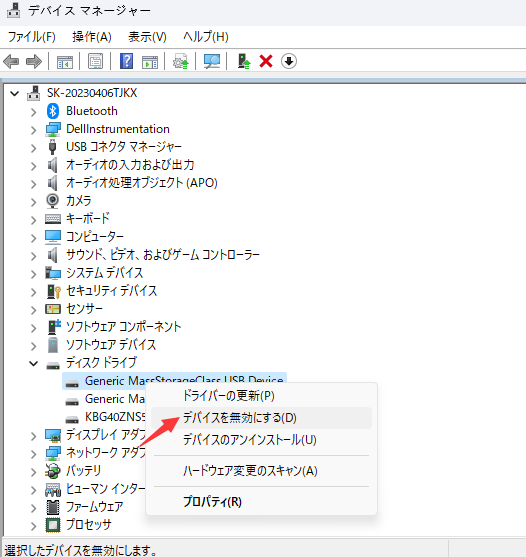Choose デバイスのアンインストール(U) in context menu

(261, 440)
